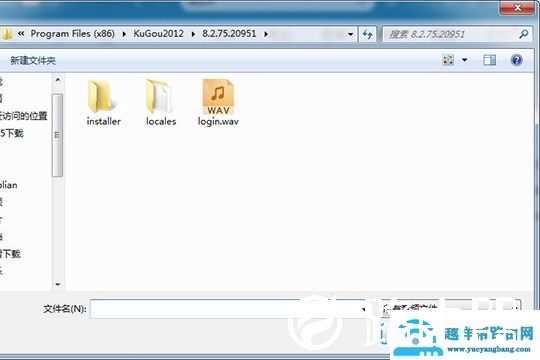
Task: Open the locales folder
Action: point(161,103)
